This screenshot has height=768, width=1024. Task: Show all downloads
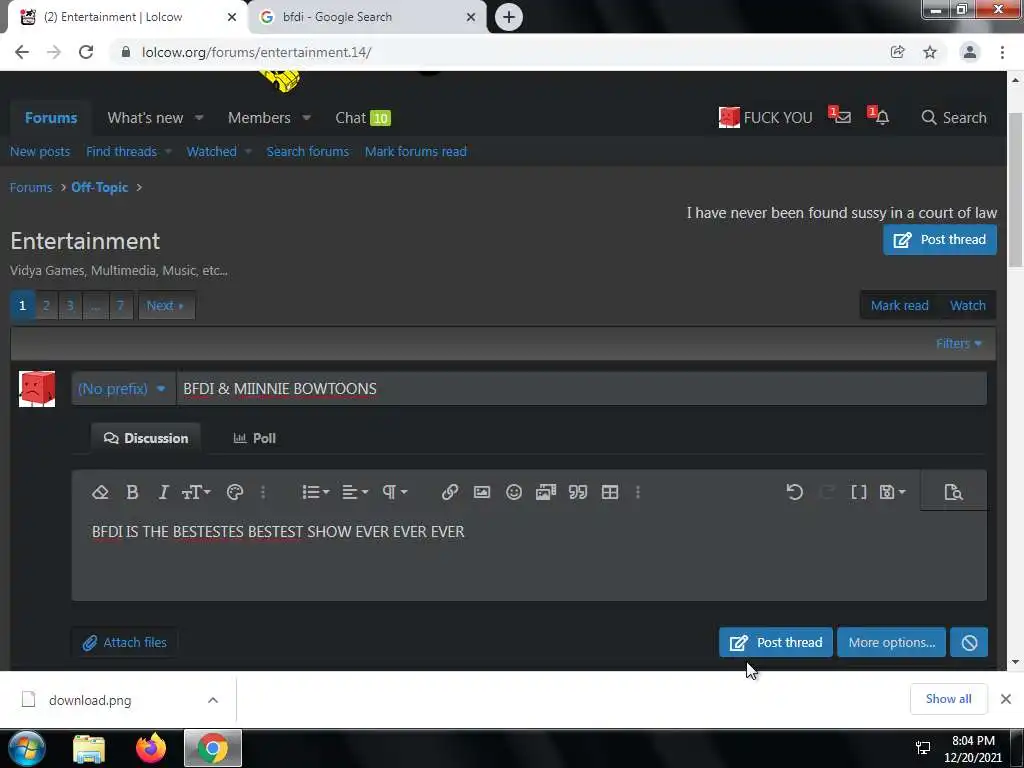tap(948, 699)
